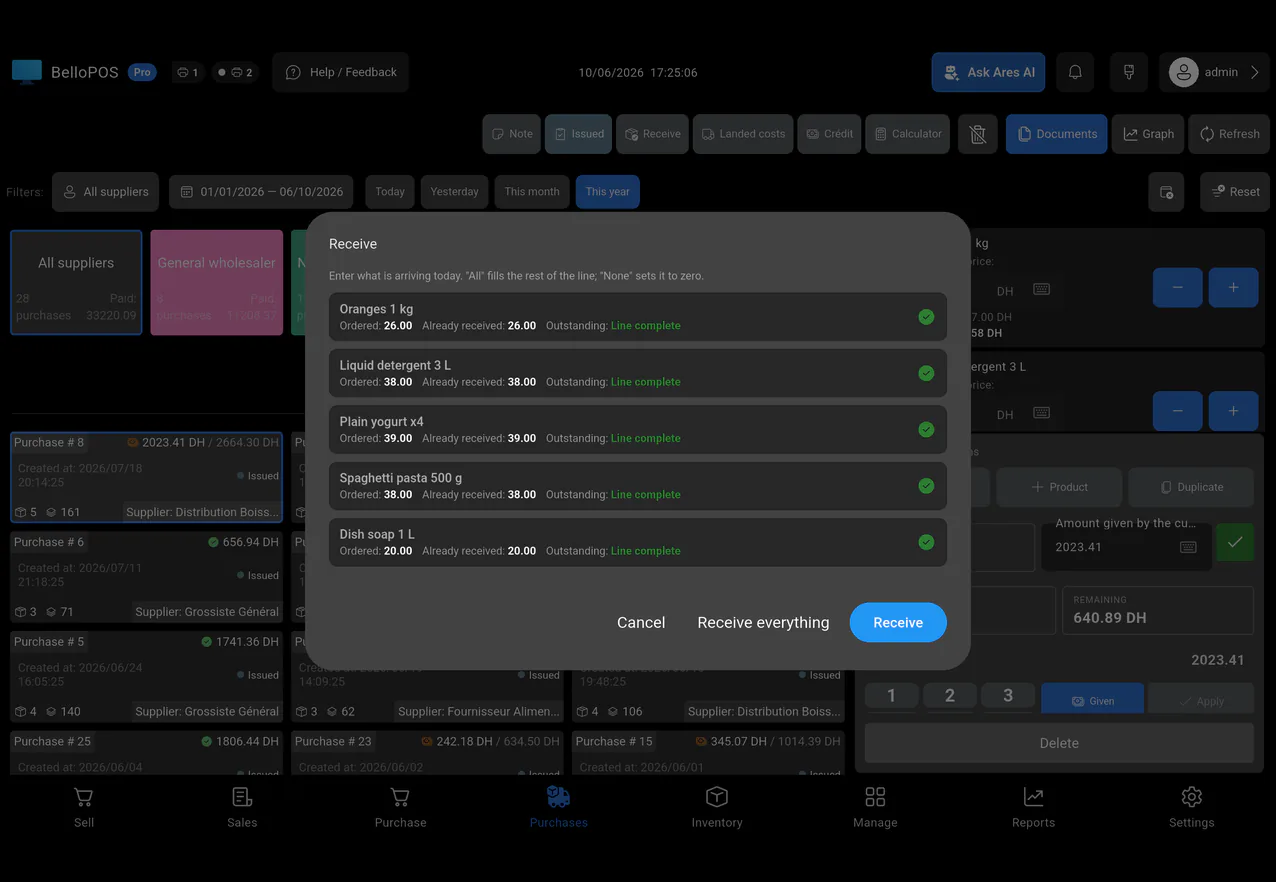Image resolution: width=1276 pixels, height=882 pixels.
Task: Click the pin icon beside the bell
Action: (x=1128, y=72)
